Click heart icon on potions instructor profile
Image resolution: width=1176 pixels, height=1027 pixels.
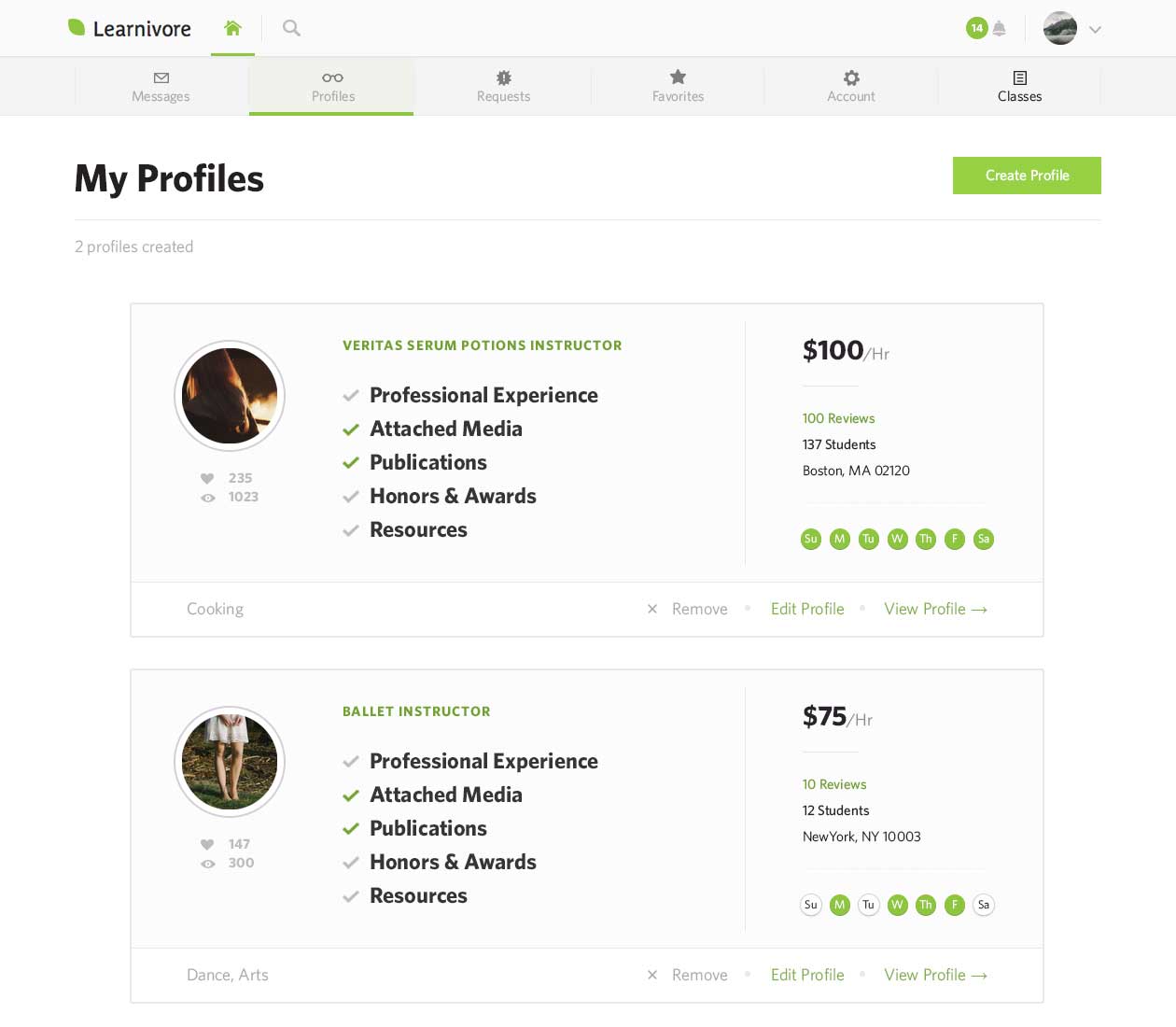tap(207, 478)
